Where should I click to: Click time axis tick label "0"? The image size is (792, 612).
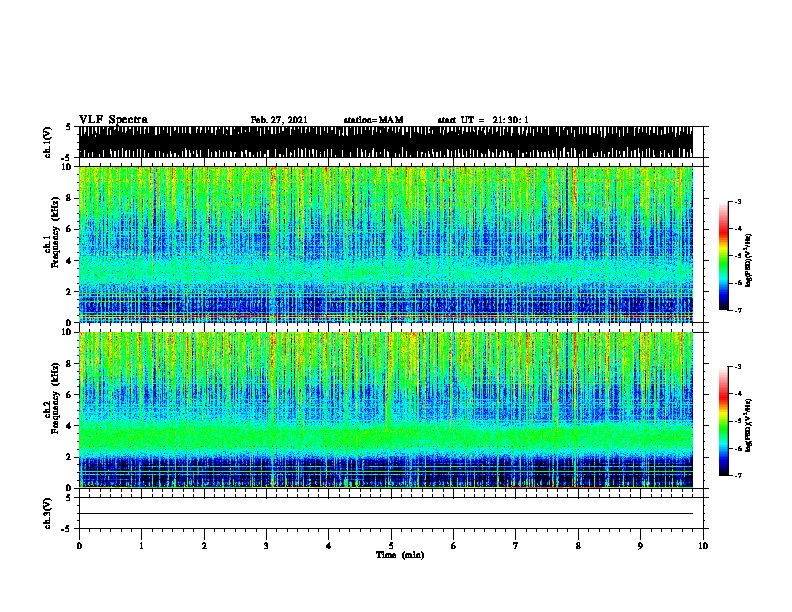click(79, 546)
